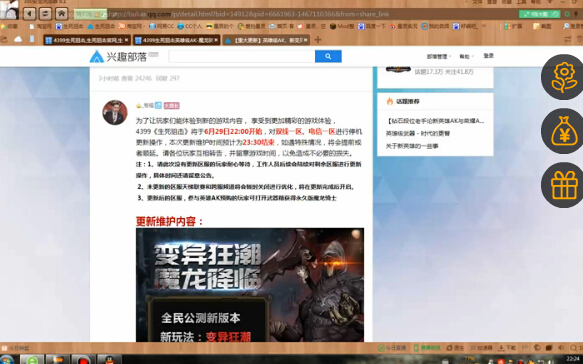Click the red record icon in taskbar
583x364 pixels.
pyautogui.click(x=83, y=360)
